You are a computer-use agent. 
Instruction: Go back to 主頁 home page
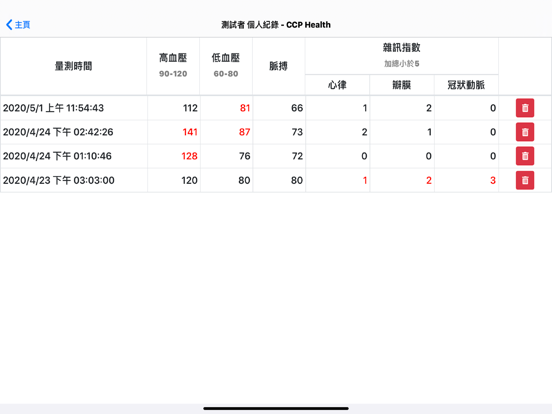click(18, 25)
